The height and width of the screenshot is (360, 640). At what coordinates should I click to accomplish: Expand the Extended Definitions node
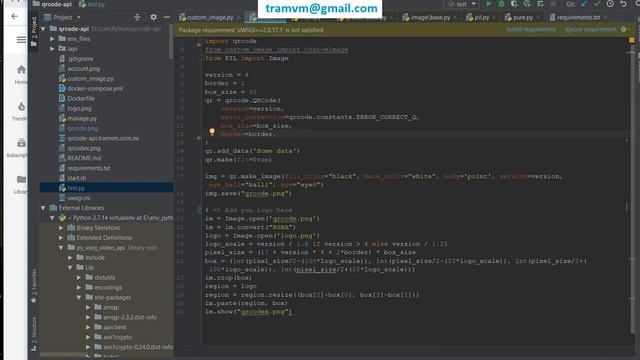[61, 238]
